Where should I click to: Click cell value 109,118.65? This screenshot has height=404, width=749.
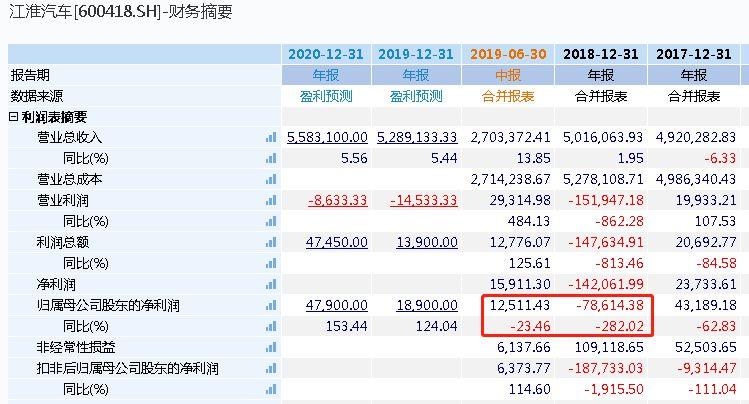pyautogui.click(x=609, y=348)
